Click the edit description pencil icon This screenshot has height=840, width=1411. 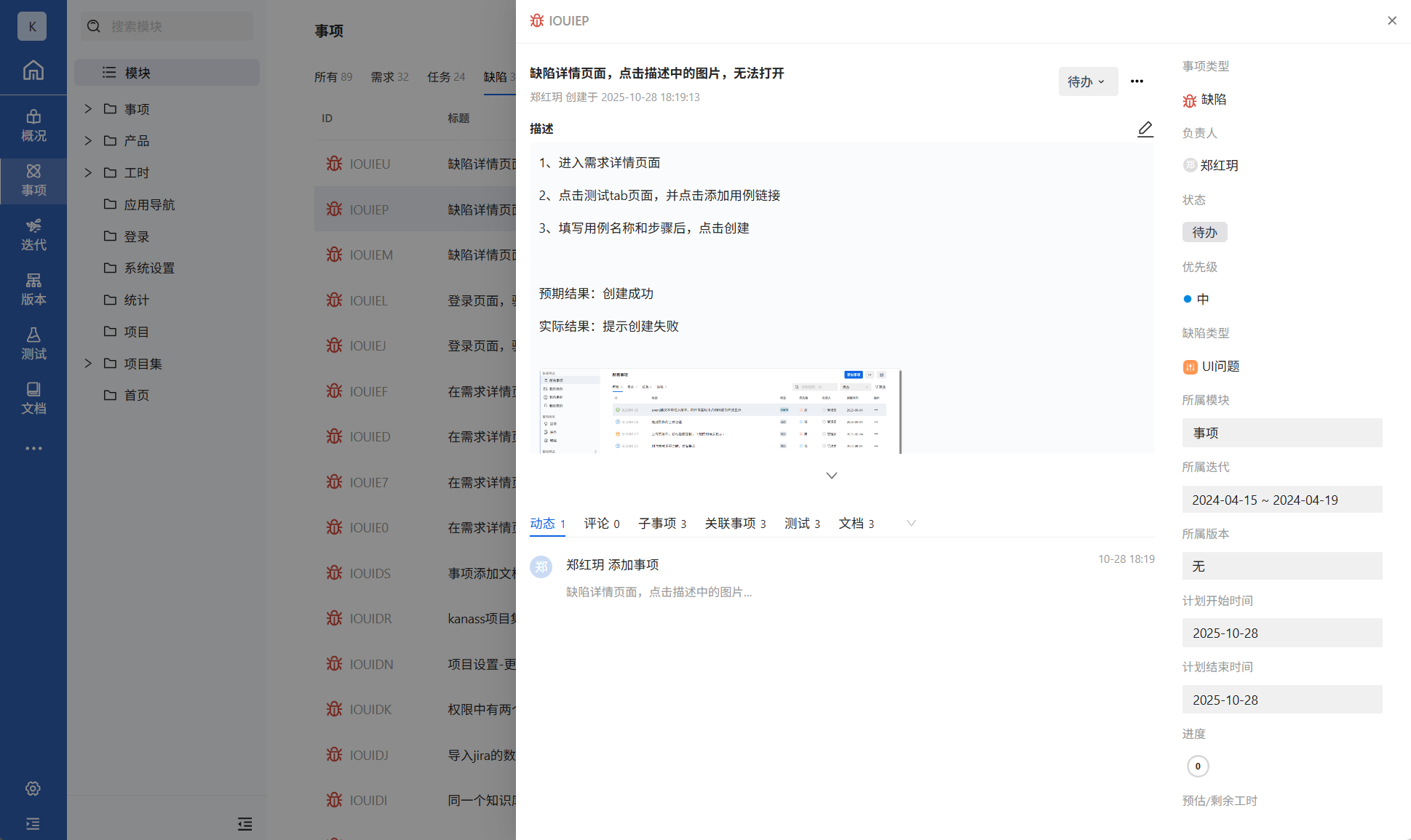[1145, 129]
